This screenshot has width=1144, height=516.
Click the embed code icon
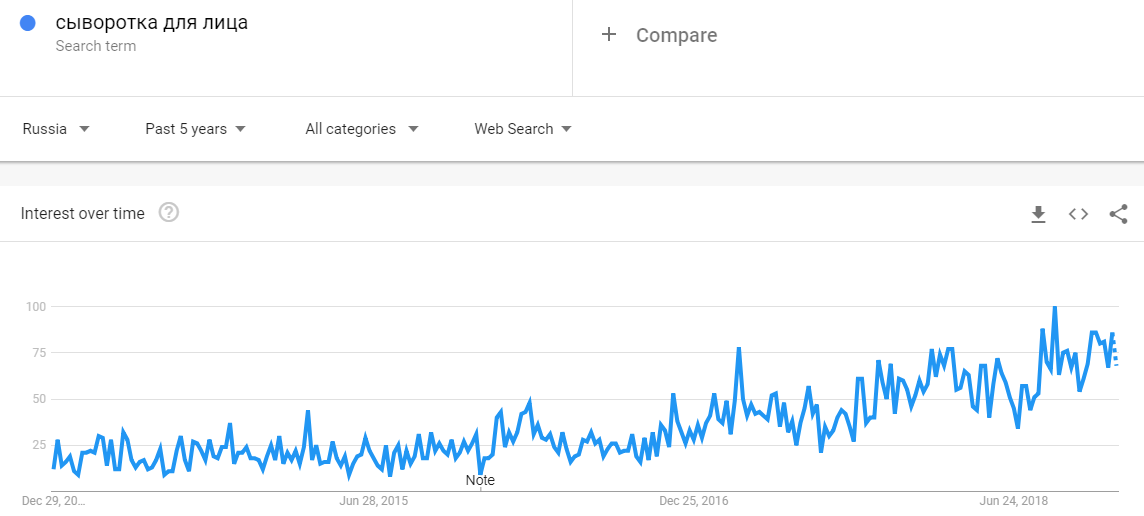1078,214
